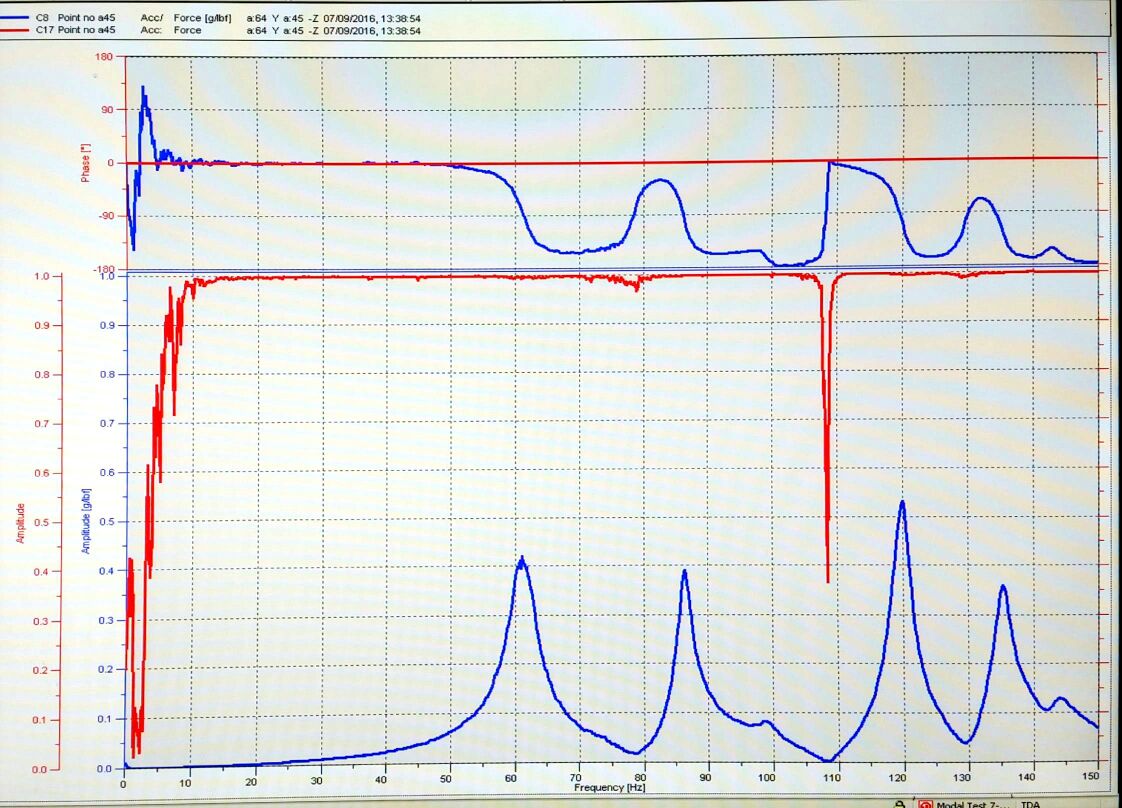This screenshot has width=1122, height=808.
Task: Click the Phase [°] axis label
Action: [x=86, y=162]
